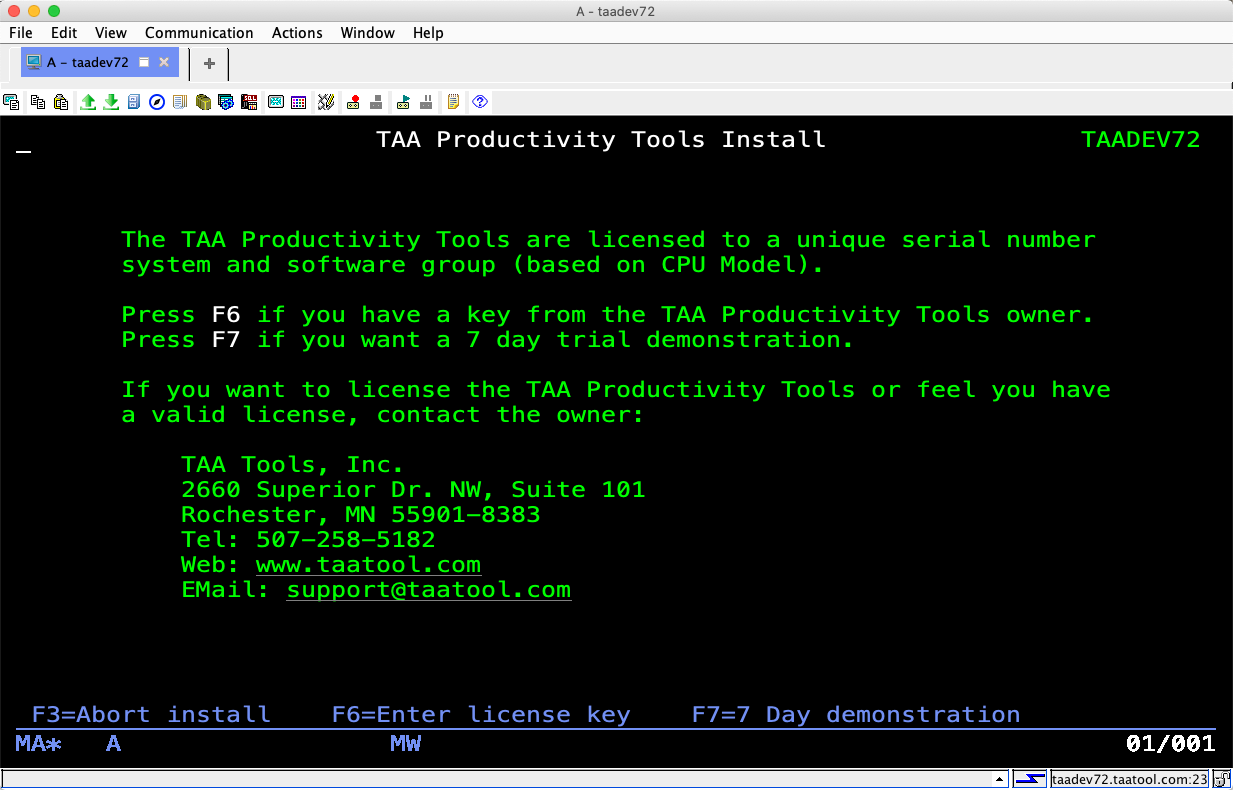The width and height of the screenshot is (1233, 790).
Task: Open the View menu
Action: point(111,33)
